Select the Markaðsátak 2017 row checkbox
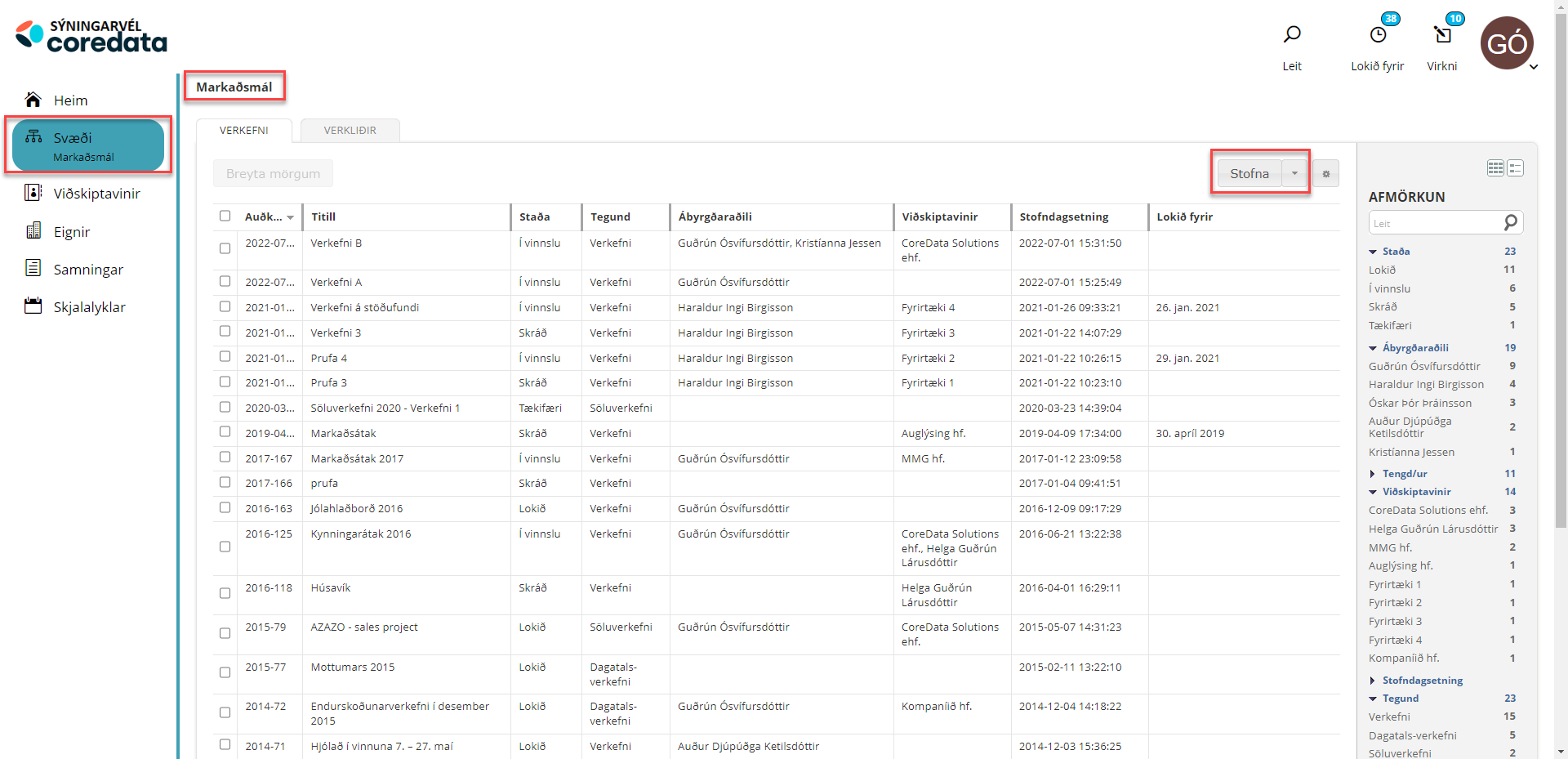Viewport: 1568px width, 759px height. coord(225,458)
